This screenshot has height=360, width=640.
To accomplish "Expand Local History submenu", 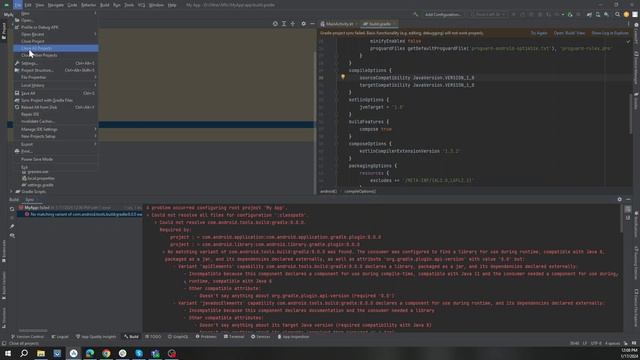I will click(x=56, y=85).
